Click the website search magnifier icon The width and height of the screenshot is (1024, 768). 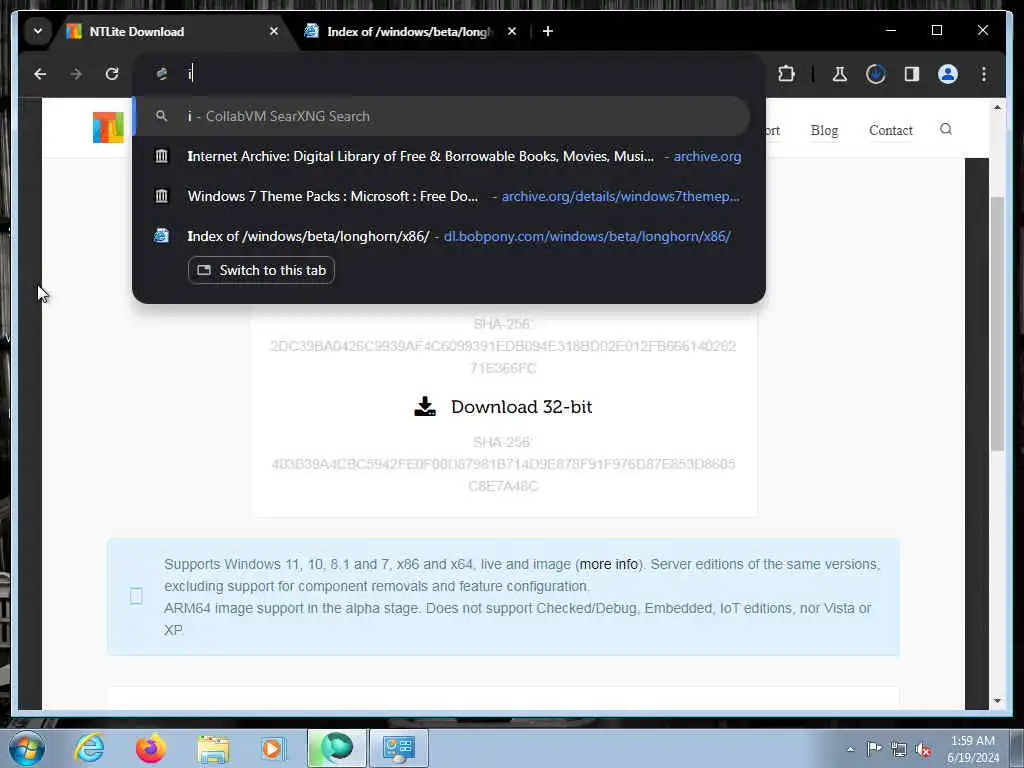tap(946, 129)
